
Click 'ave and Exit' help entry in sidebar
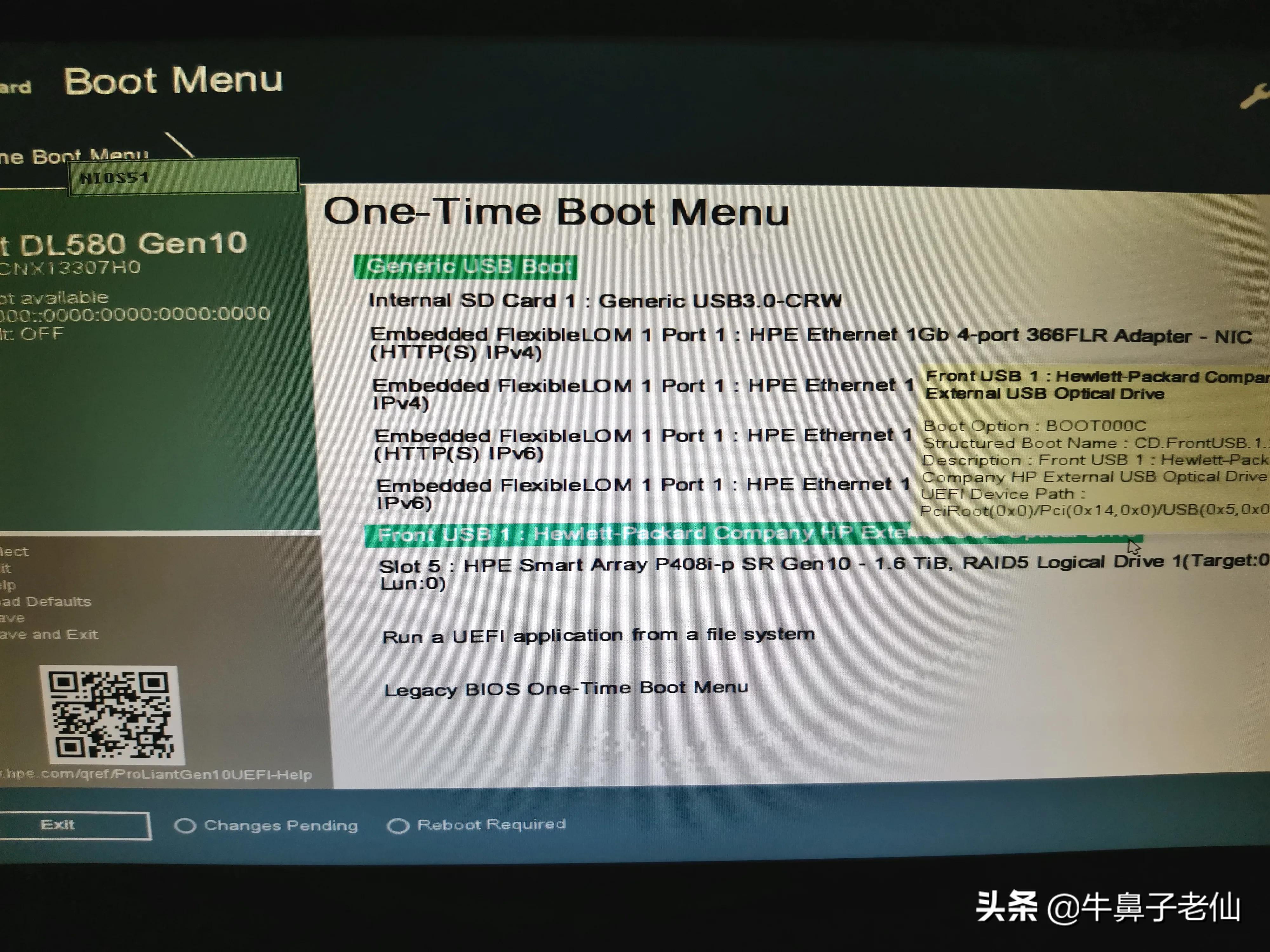coord(49,634)
